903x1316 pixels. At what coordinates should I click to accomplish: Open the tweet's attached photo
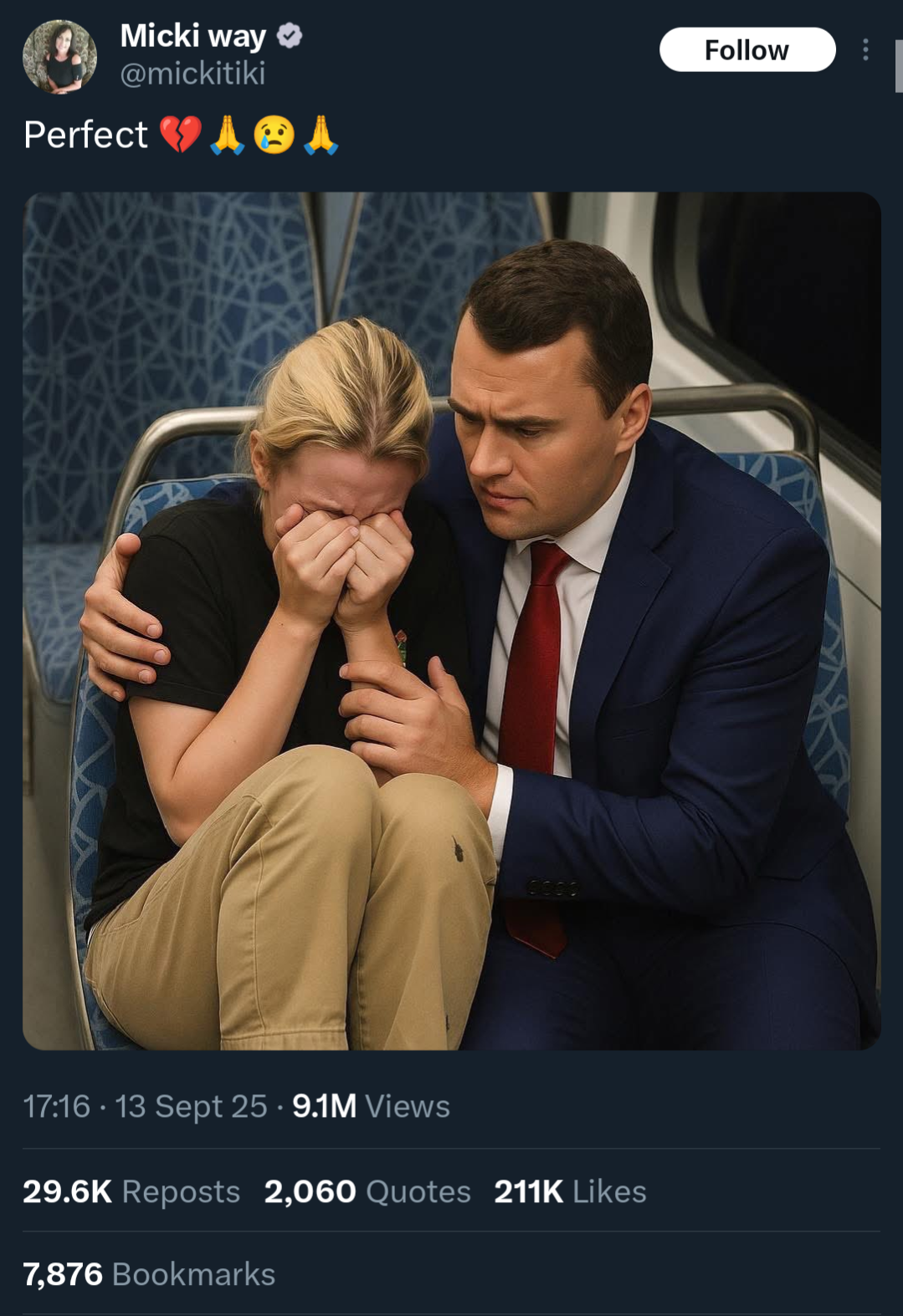[452, 621]
